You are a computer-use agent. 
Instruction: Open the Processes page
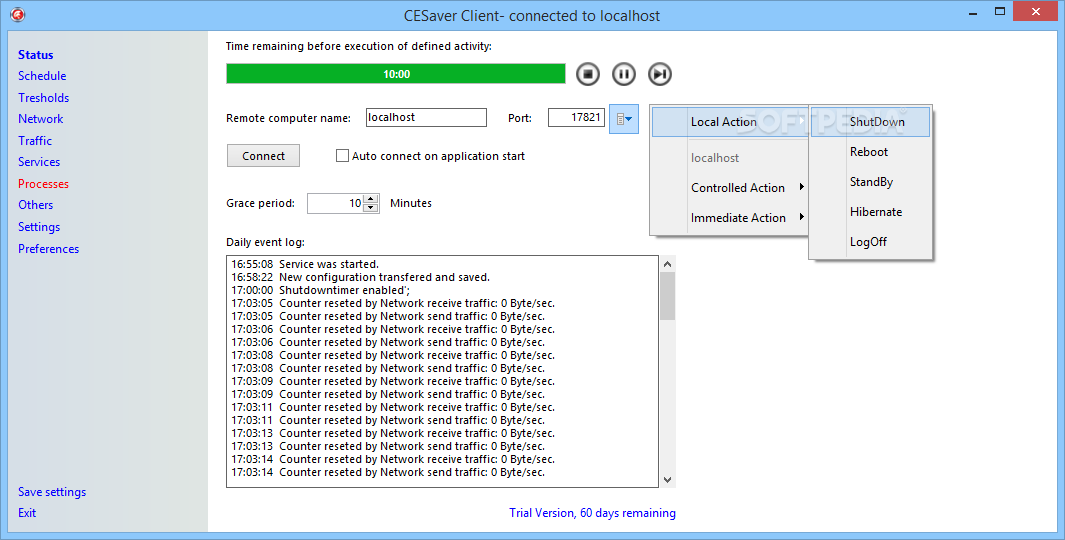point(43,183)
